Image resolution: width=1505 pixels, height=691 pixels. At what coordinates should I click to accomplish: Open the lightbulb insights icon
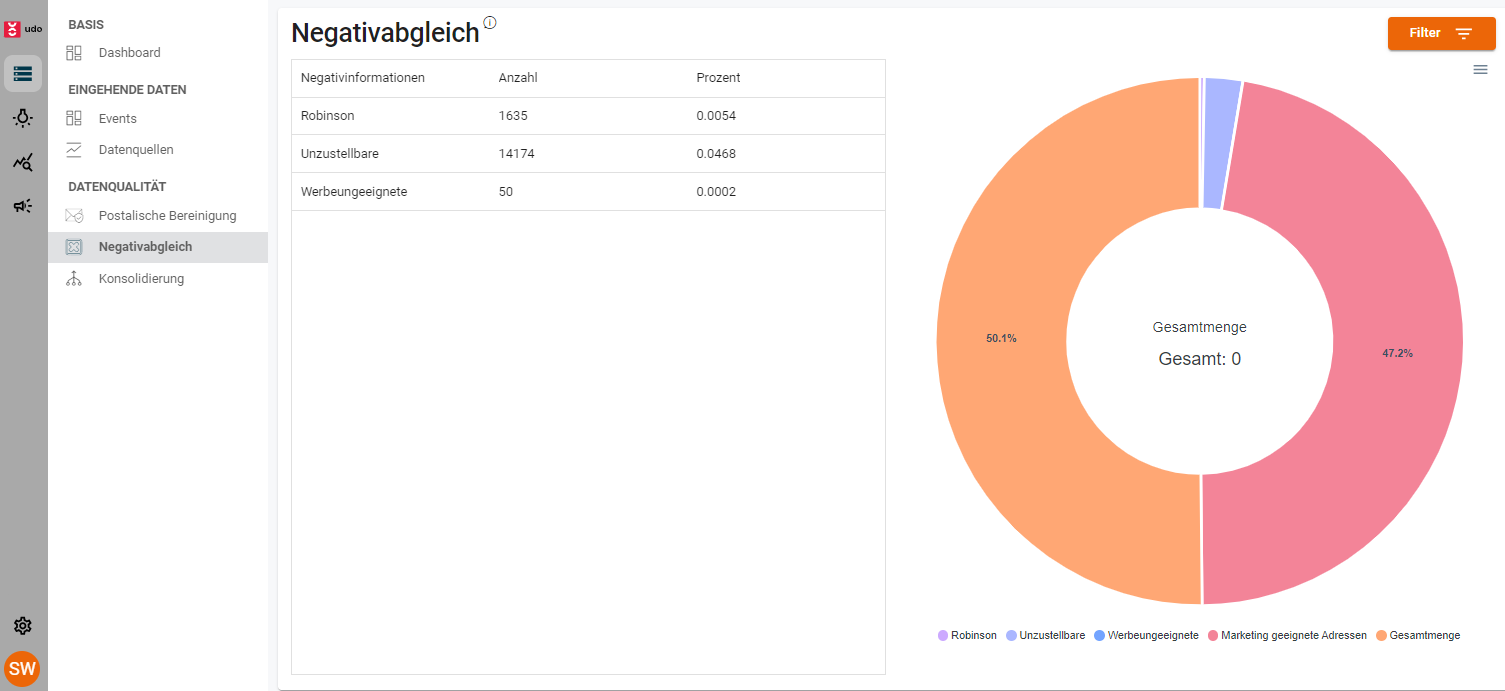(23, 119)
